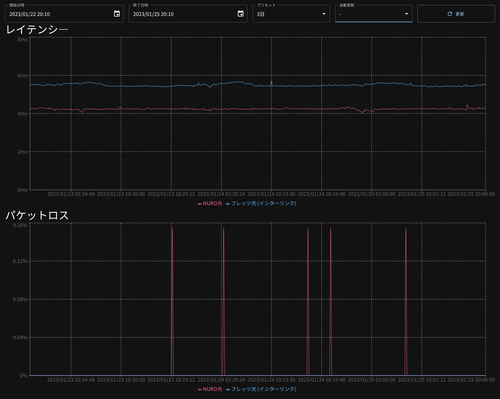The width and height of the screenshot is (500, 399).
Task: Click 2023/01/24 18:10:48 label under packet loss chart
Action: [x=321, y=380]
